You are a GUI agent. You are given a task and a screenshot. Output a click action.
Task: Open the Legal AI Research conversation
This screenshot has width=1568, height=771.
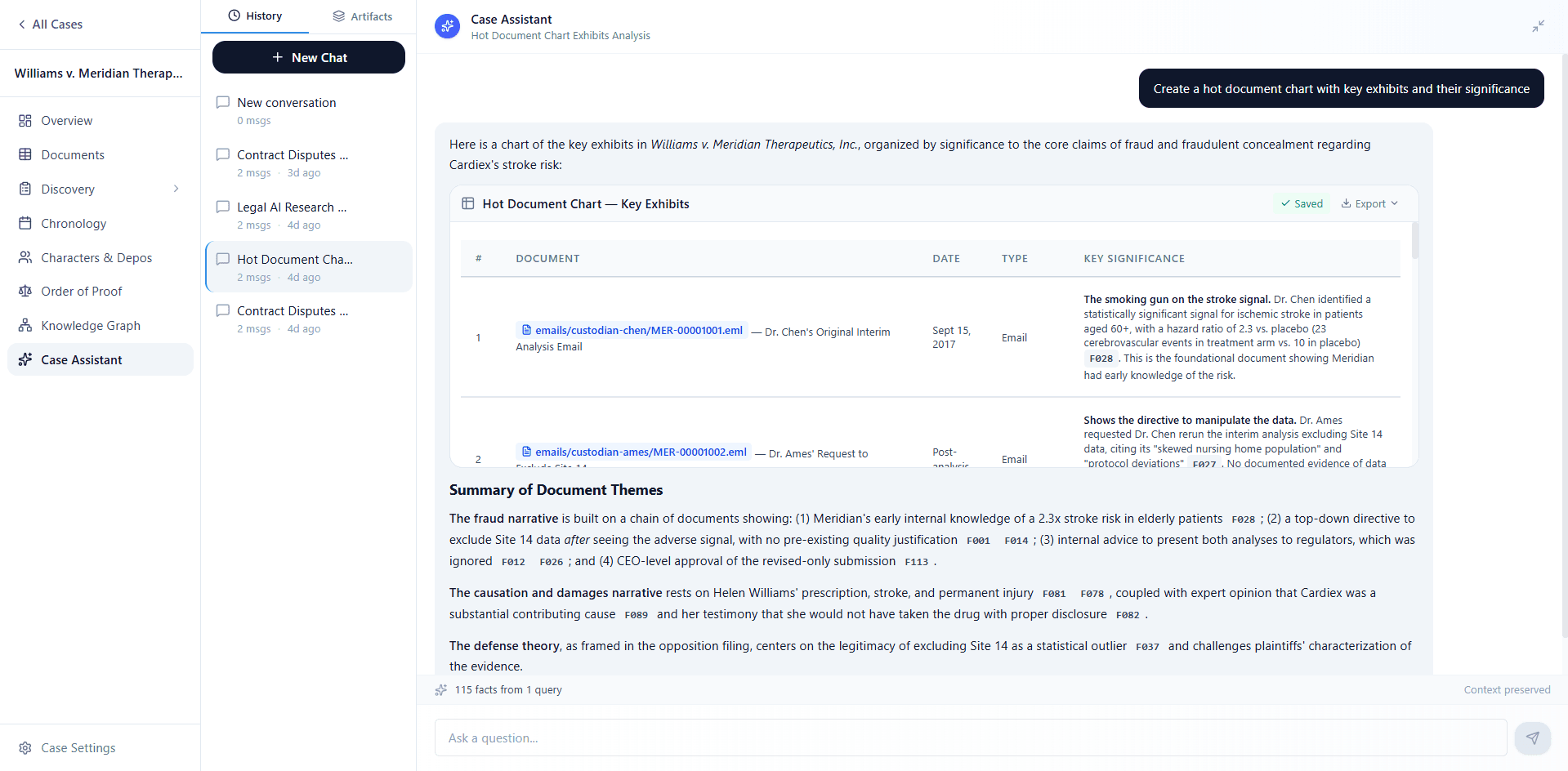pos(292,207)
